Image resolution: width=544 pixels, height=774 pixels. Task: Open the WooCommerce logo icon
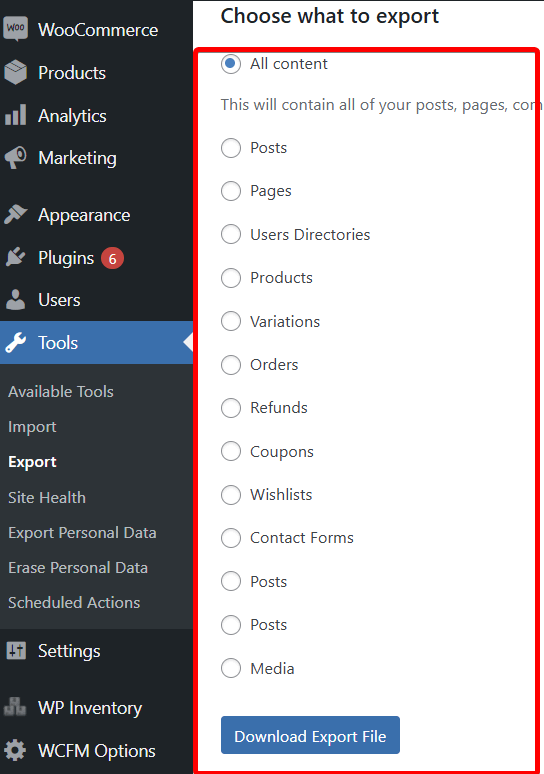point(15,29)
